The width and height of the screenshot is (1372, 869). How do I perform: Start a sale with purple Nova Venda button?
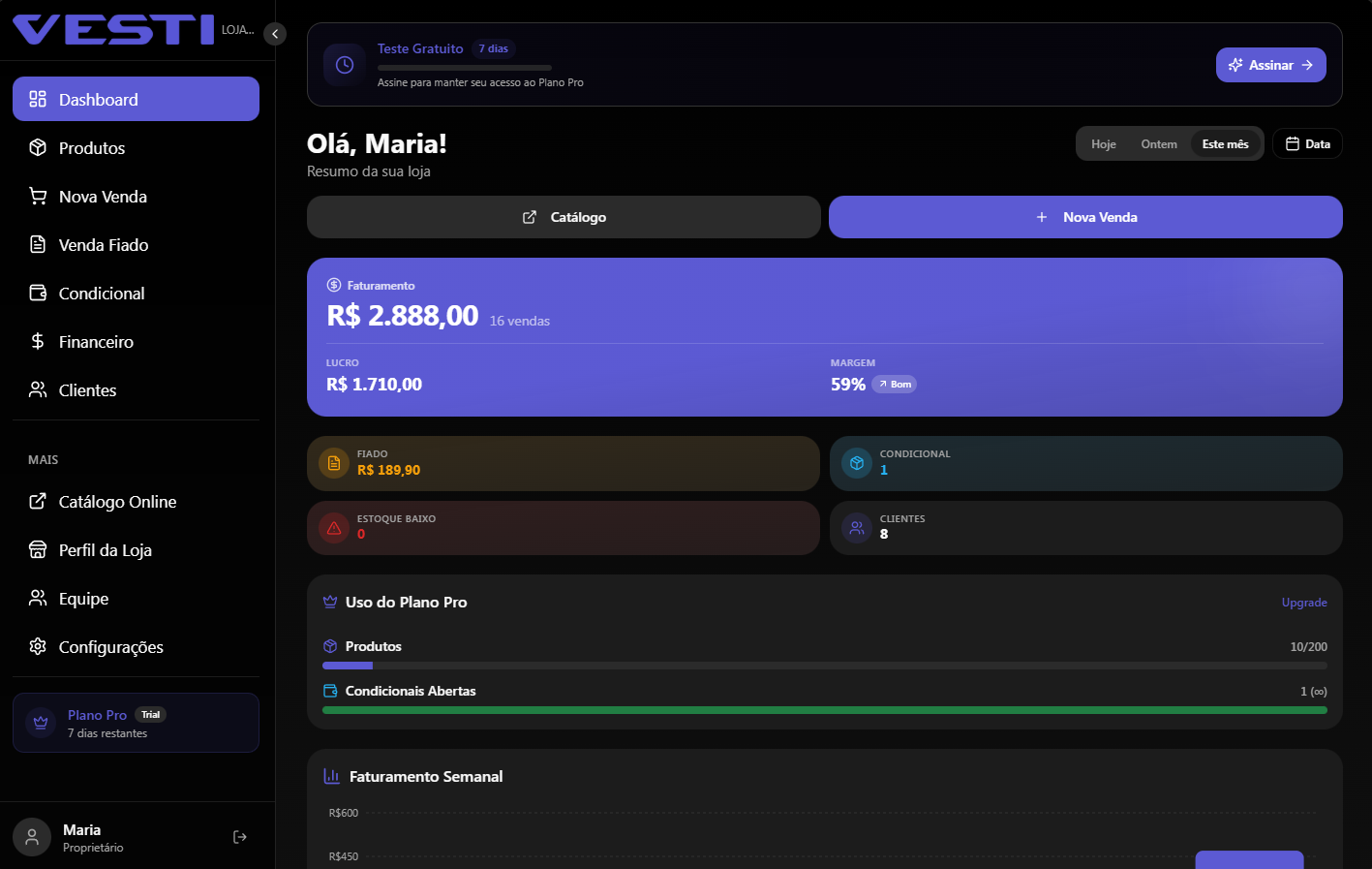(1085, 217)
